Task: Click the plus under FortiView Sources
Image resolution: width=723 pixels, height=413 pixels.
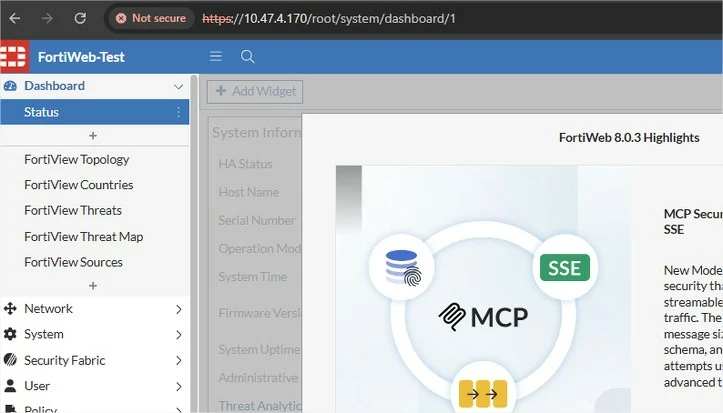Action: coord(93,286)
